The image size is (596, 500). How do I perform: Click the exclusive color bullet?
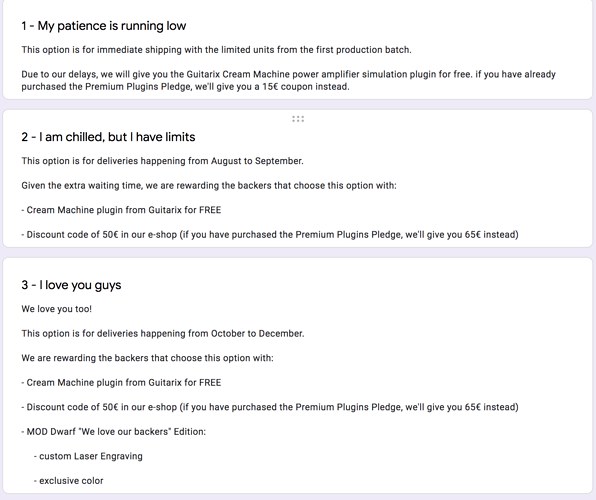point(68,481)
